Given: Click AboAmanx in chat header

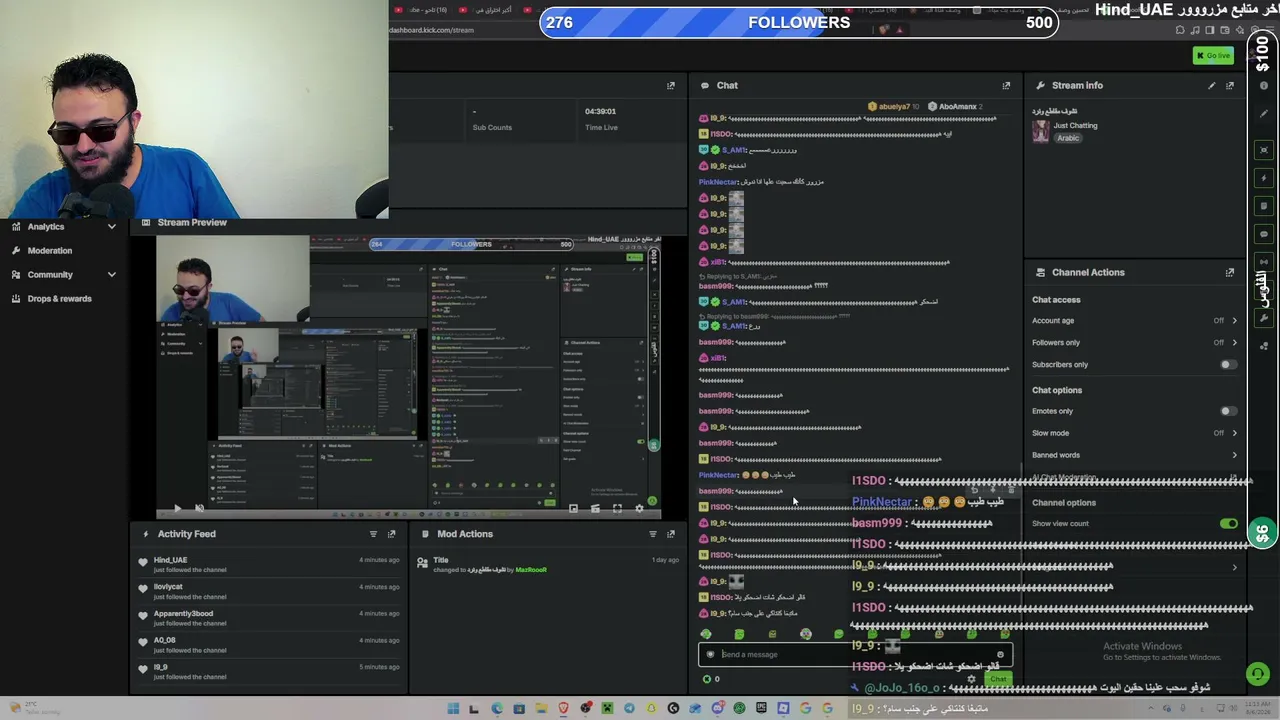Looking at the screenshot, I should tap(955, 107).
